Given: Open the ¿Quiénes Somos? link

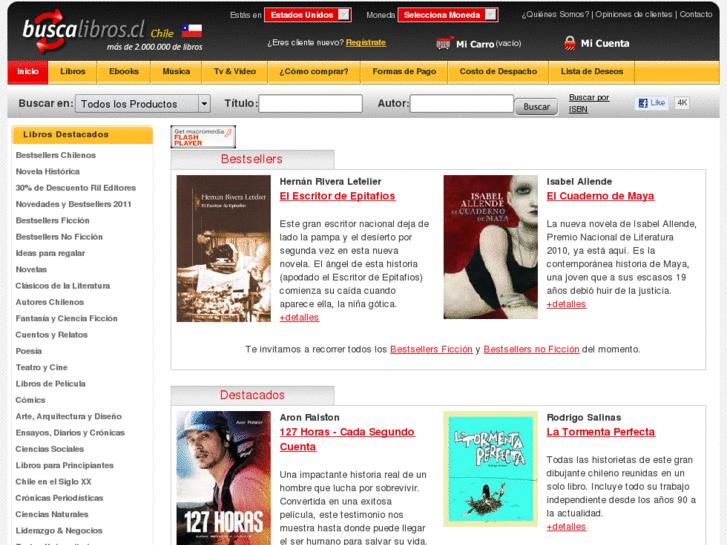Looking at the screenshot, I should tap(555, 14).
